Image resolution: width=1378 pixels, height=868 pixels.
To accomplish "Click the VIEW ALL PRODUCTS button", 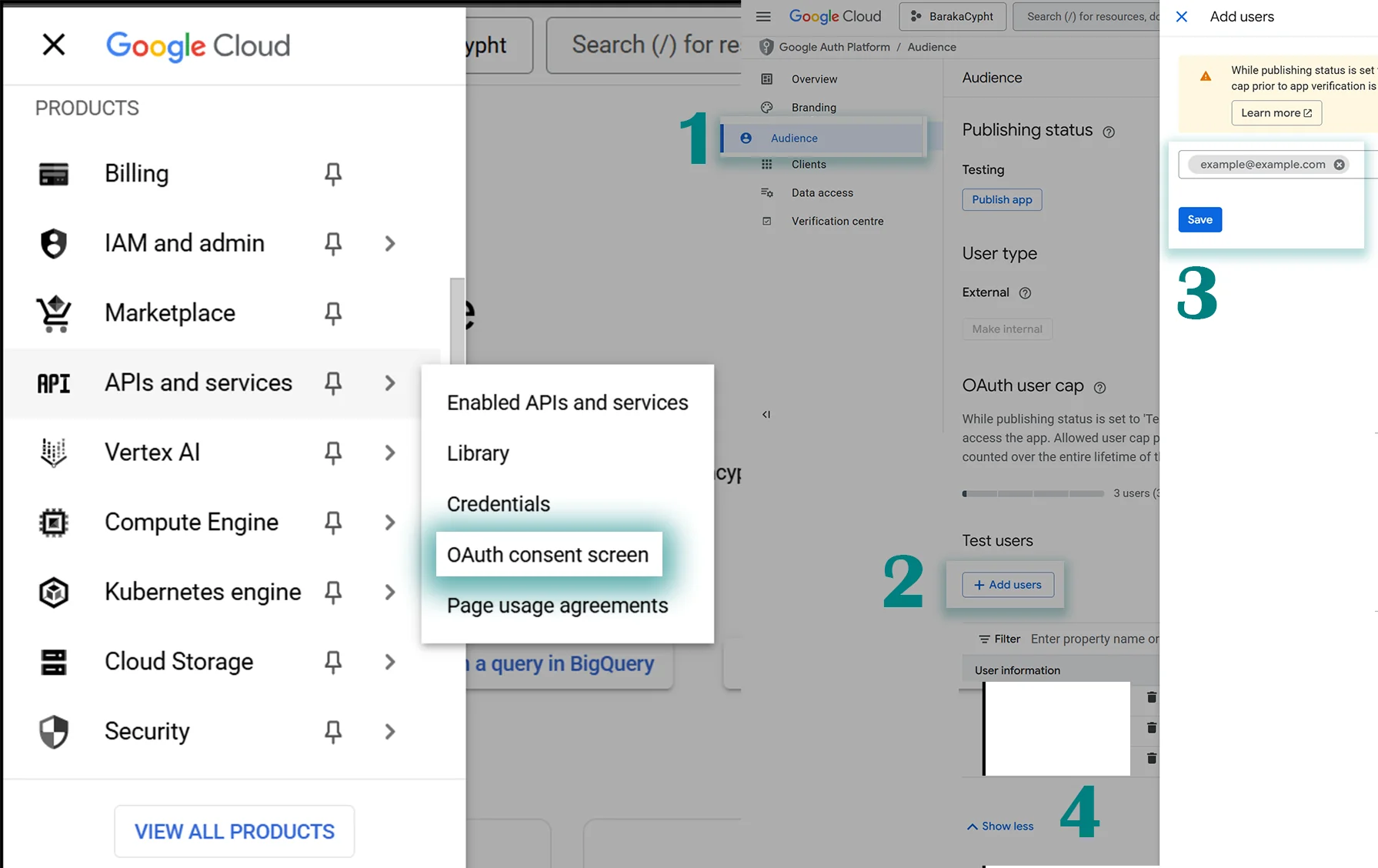I will click(235, 831).
